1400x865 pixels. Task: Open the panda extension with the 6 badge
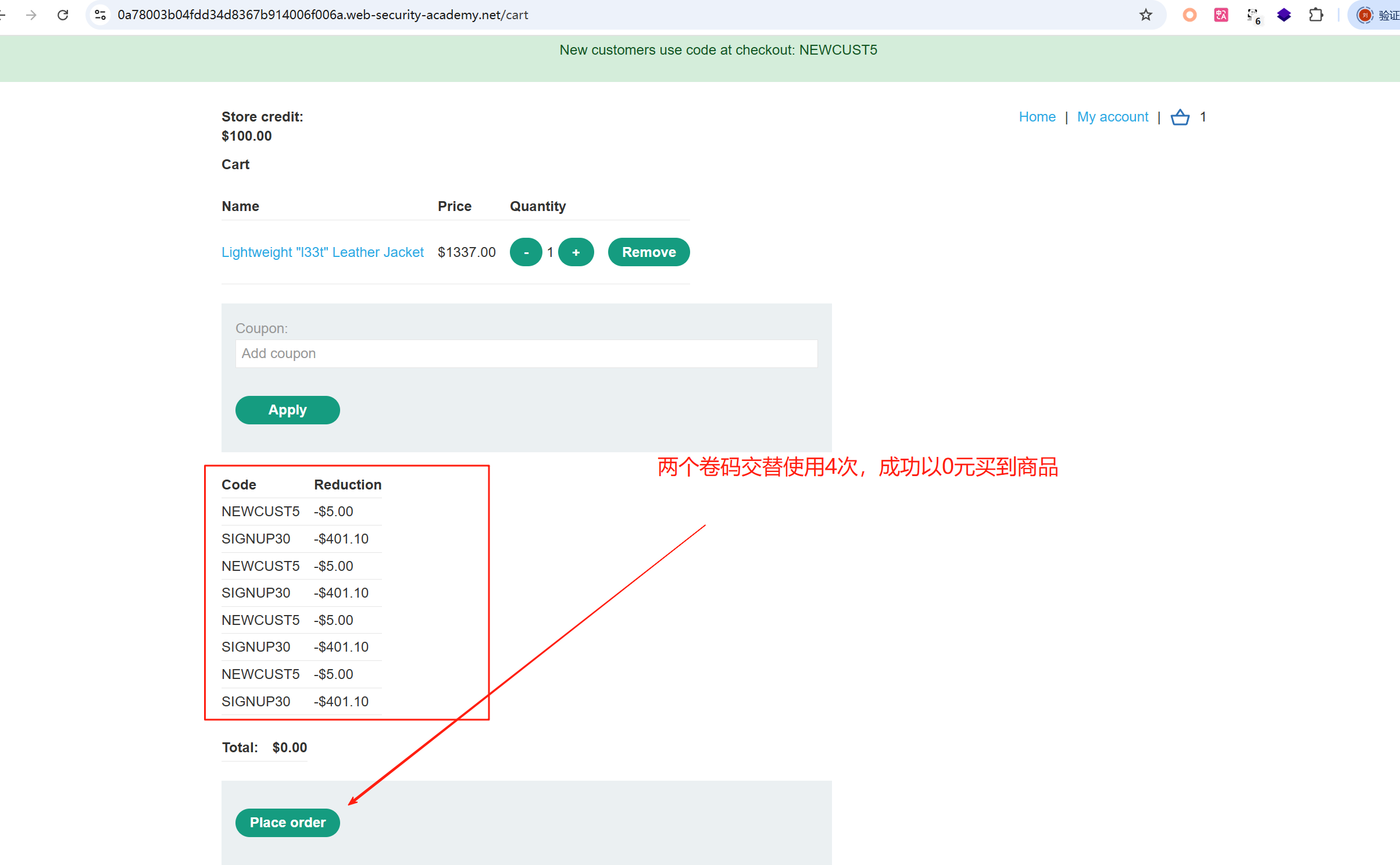pos(1253,16)
